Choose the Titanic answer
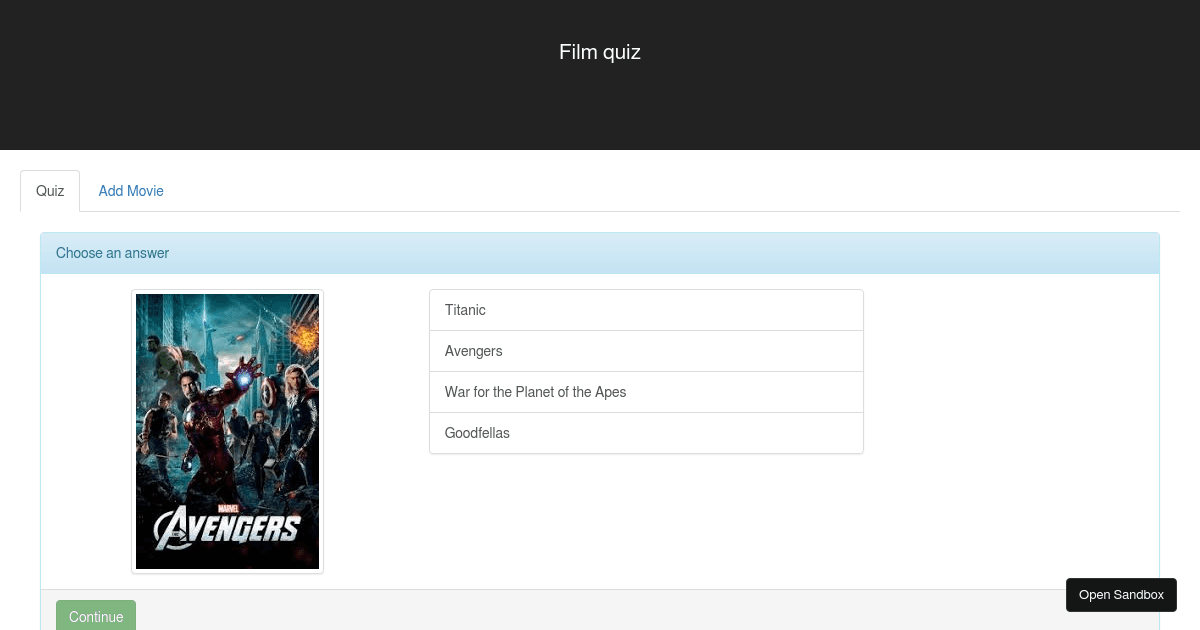Image resolution: width=1200 pixels, height=630 pixels. (x=646, y=310)
